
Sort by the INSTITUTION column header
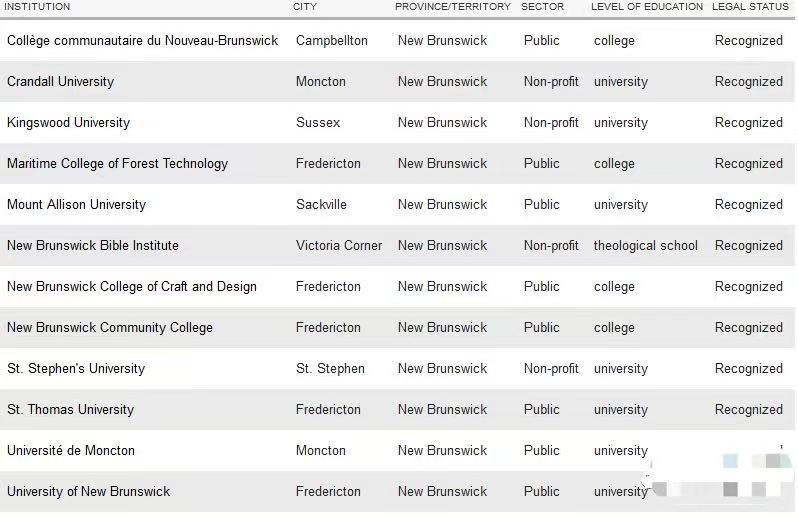pyautogui.click(x=37, y=7)
